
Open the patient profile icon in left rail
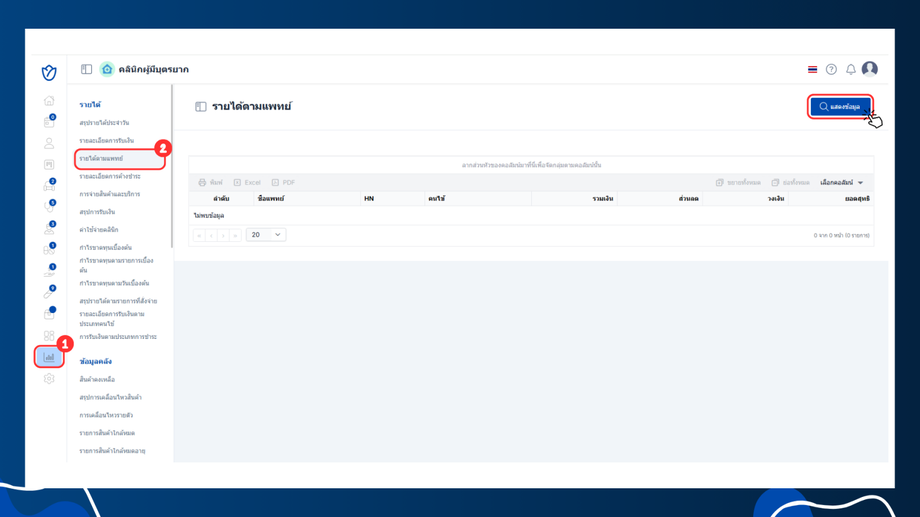pyautogui.click(x=49, y=143)
